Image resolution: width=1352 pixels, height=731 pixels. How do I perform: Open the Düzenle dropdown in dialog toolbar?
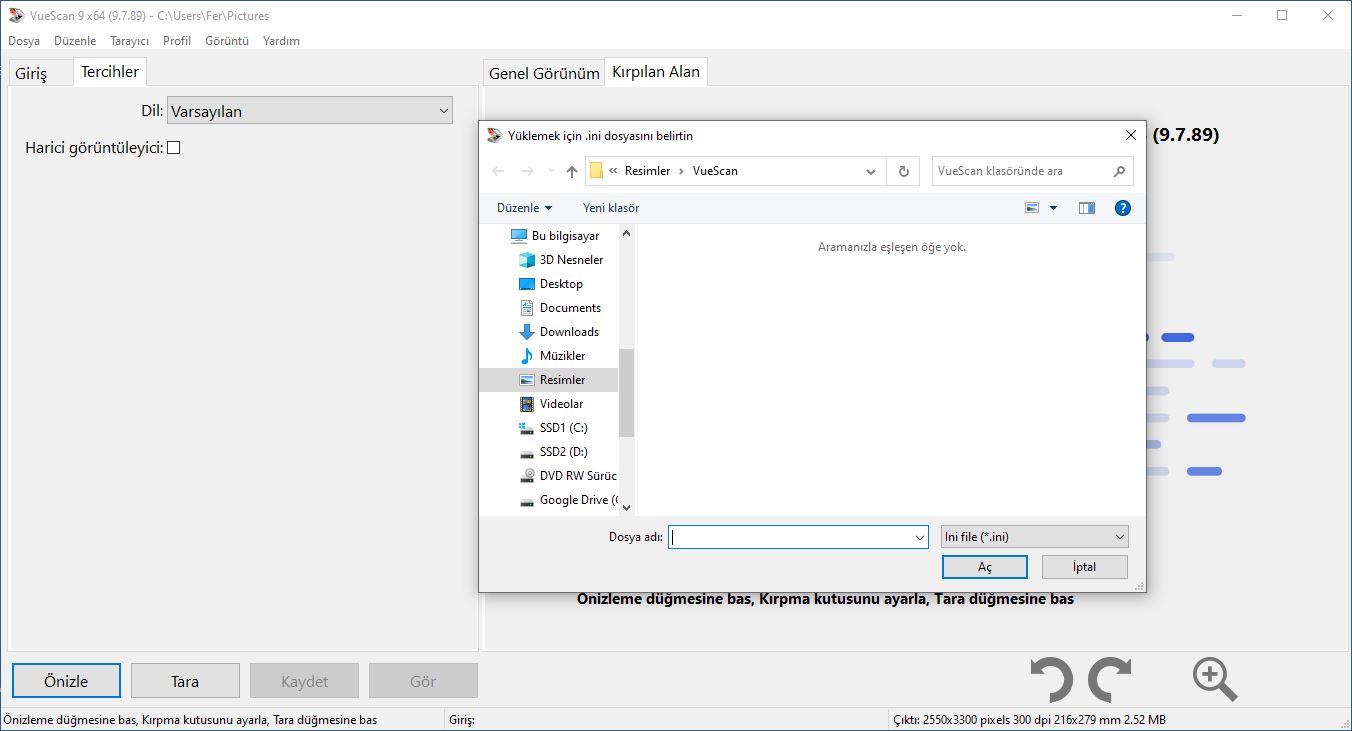coord(525,208)
